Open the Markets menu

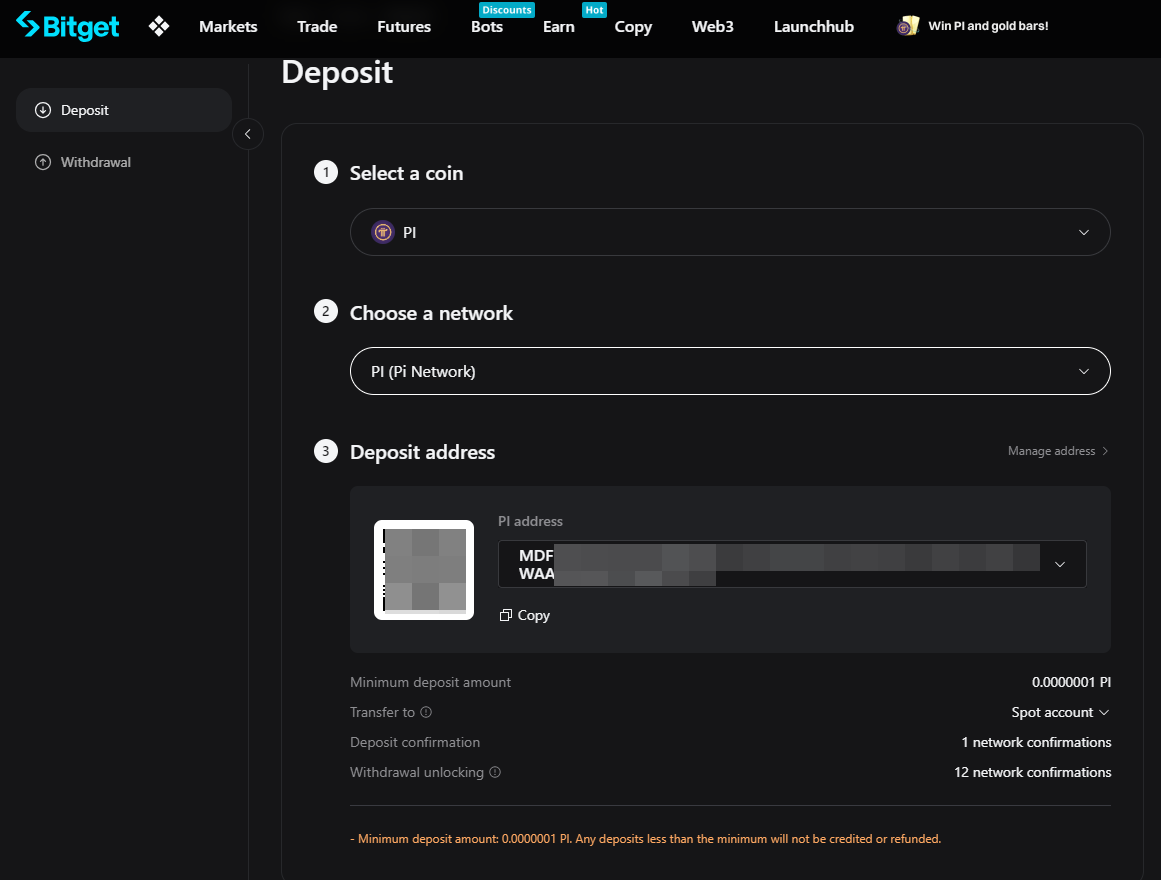pos(228,27)
